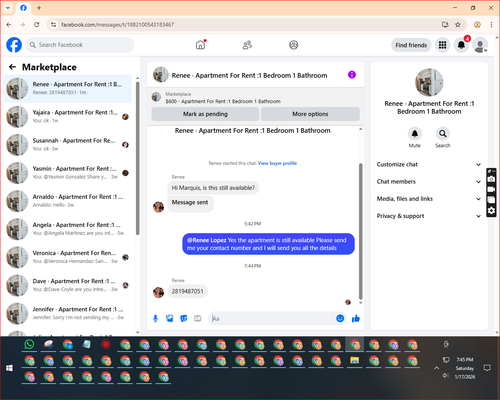Expand Customize chat section
This screenshot has height=400, width=500.
pos(429,164)
